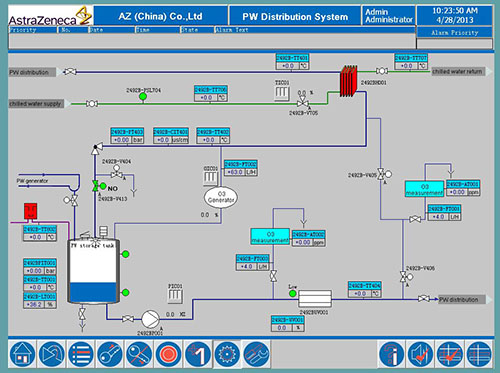Open the home screen icon

tap(22, 354)
